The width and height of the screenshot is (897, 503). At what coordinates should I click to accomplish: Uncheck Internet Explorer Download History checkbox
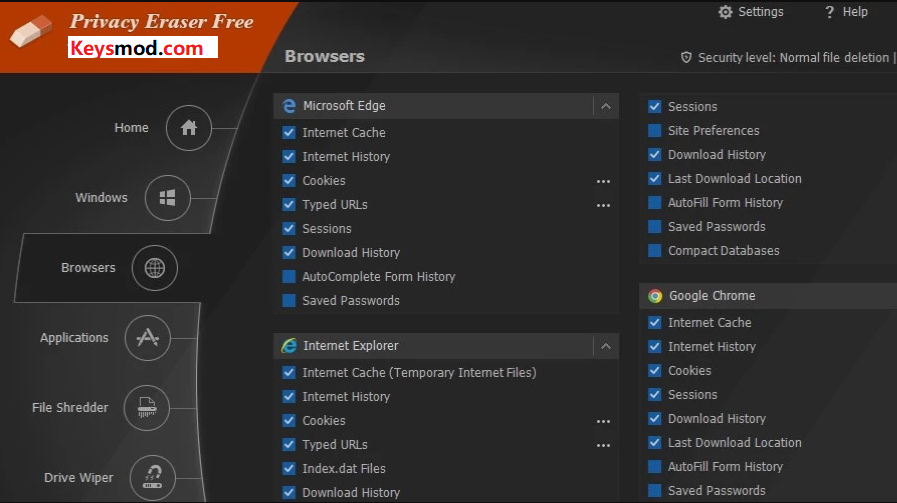(x=289, y=493)
